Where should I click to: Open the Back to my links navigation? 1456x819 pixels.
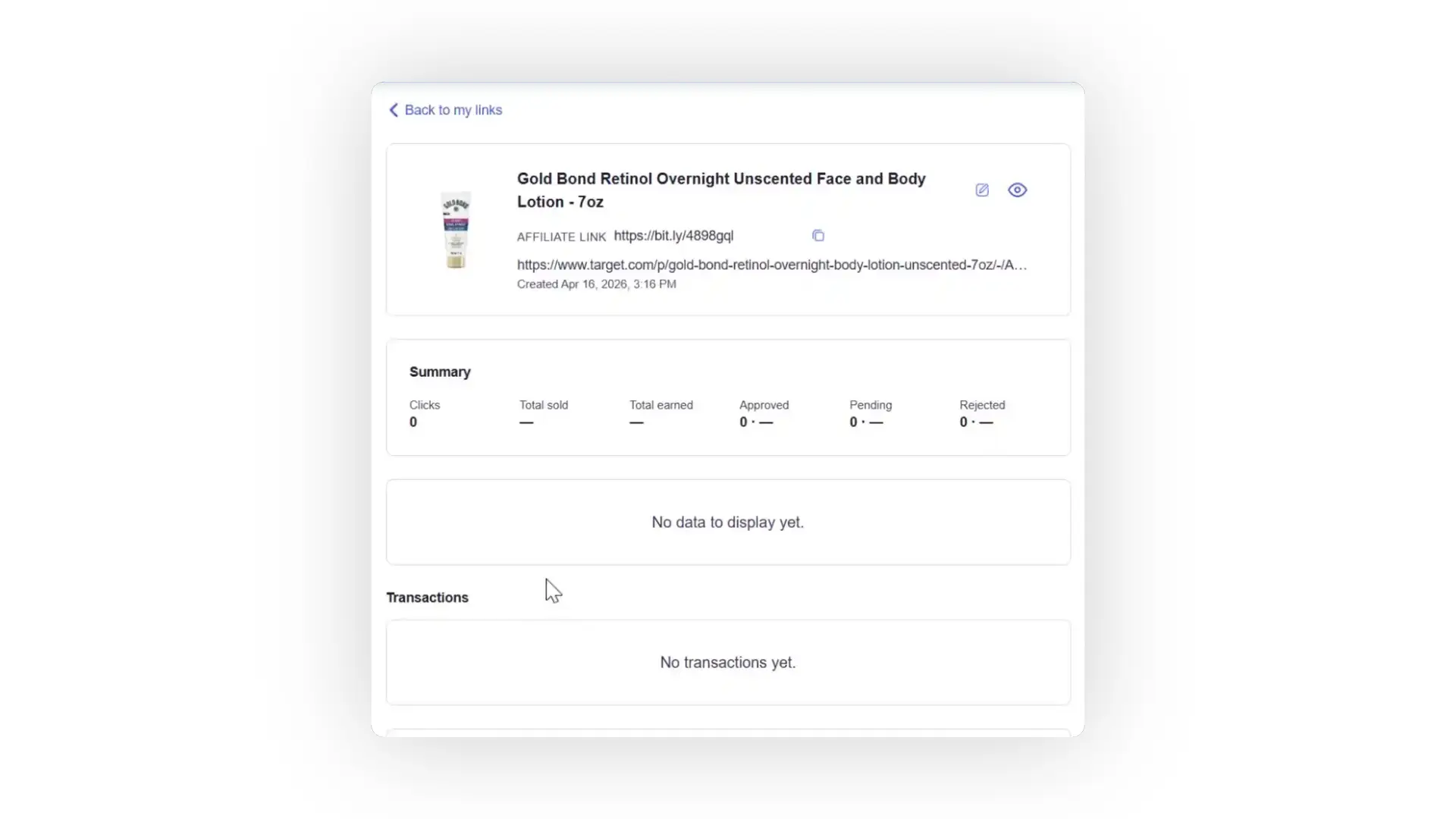coord(453,110)
